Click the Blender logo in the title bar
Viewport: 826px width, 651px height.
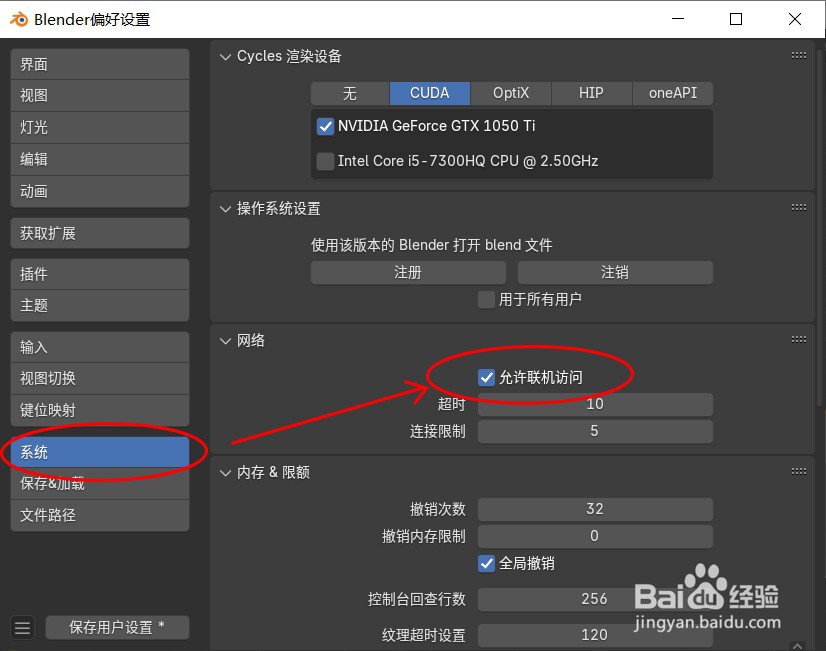(x=17, y=18)
